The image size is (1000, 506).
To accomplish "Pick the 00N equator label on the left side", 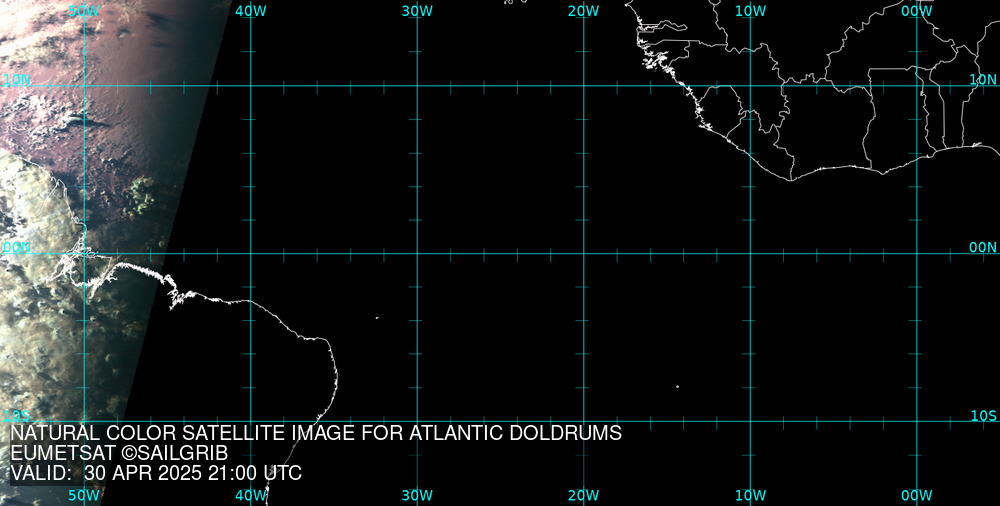I will pyautogui.click(x=17, y=248).
